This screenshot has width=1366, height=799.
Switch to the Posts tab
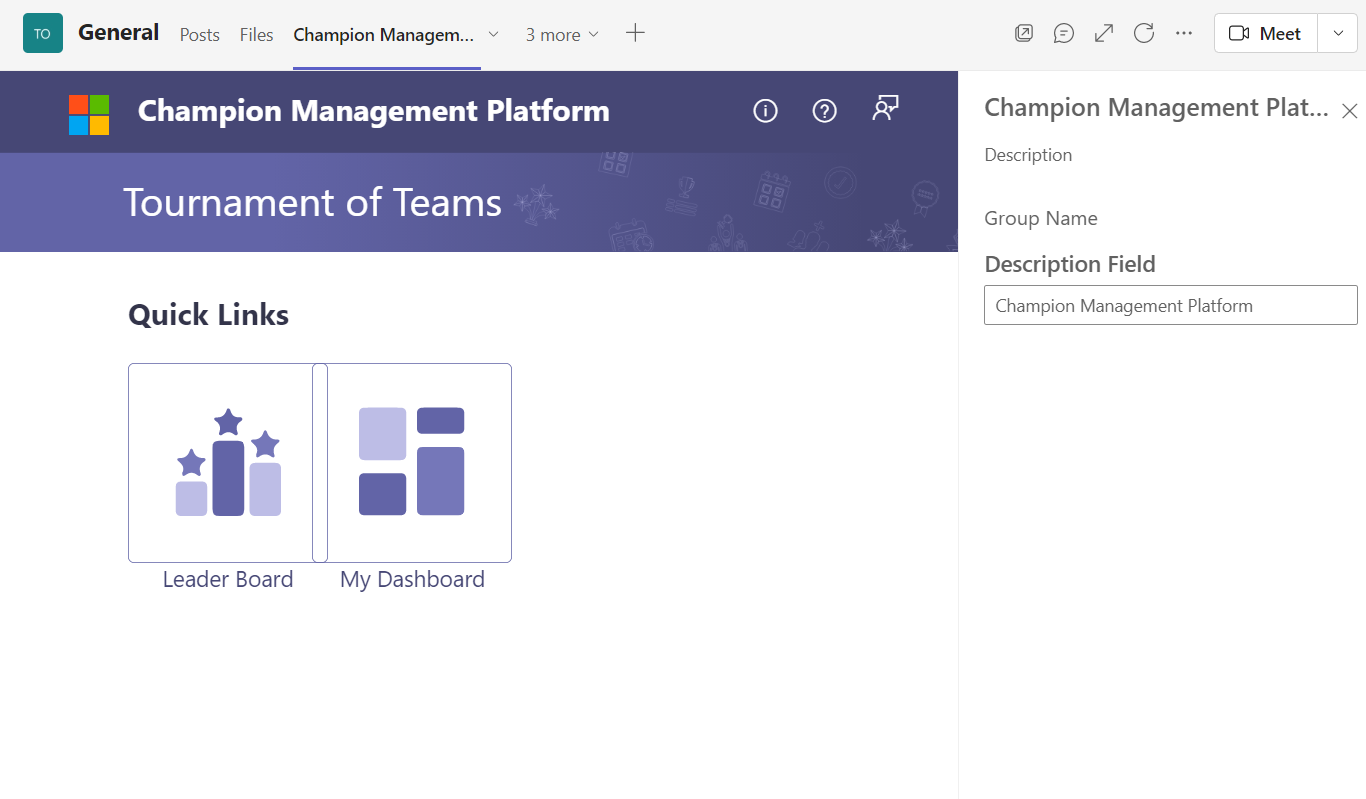pyautogui.click(x=199, y=34)
